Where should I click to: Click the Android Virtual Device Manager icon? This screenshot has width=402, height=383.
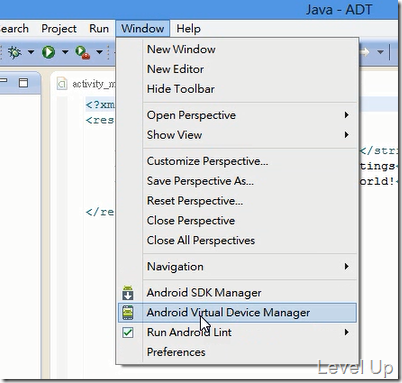(x=128, y=313)
